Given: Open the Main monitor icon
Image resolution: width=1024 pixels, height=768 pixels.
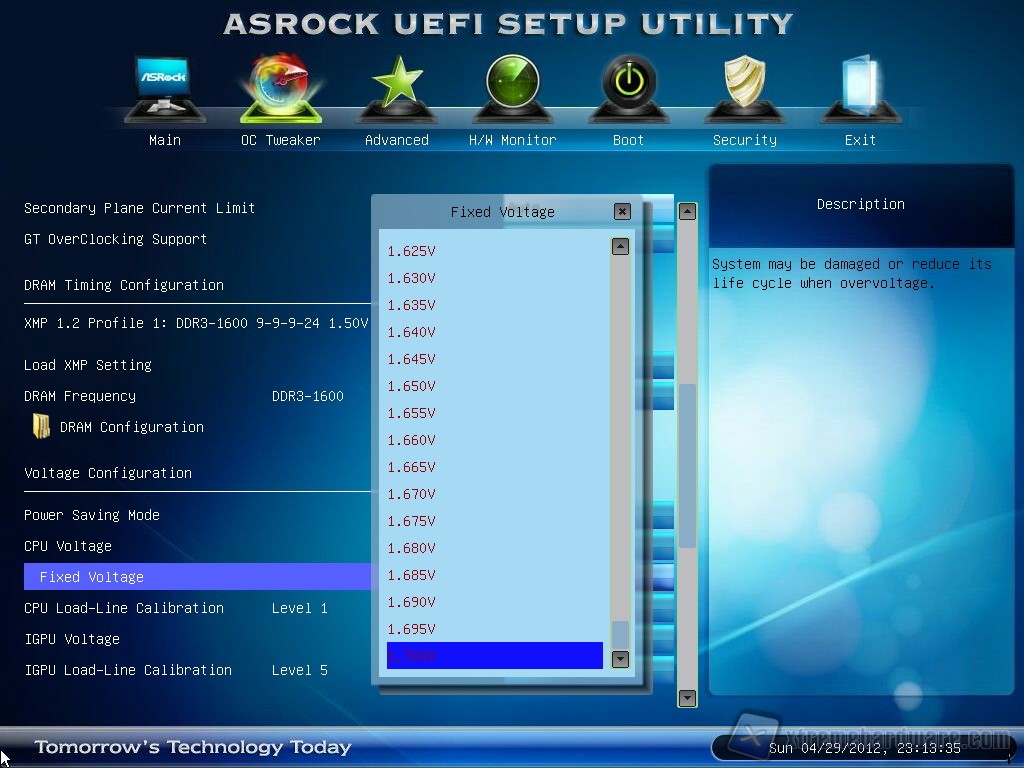Looking at the screenshot, I should pos(164,90).
